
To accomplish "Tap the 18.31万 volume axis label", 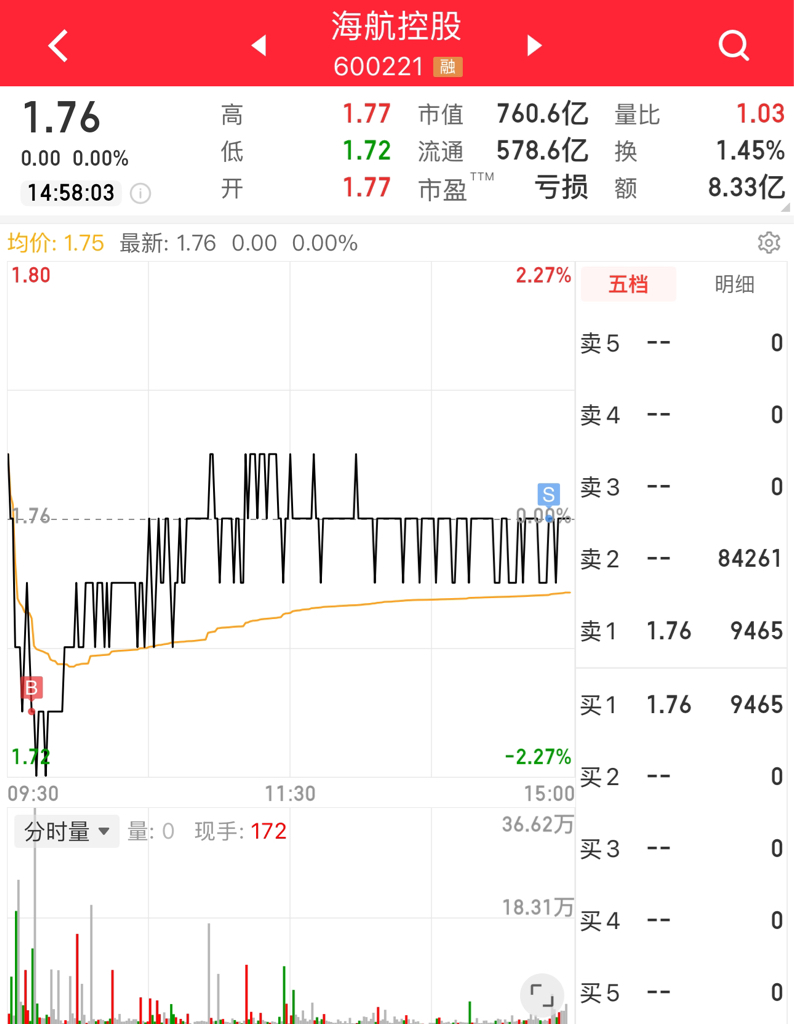I will (537, 907).
